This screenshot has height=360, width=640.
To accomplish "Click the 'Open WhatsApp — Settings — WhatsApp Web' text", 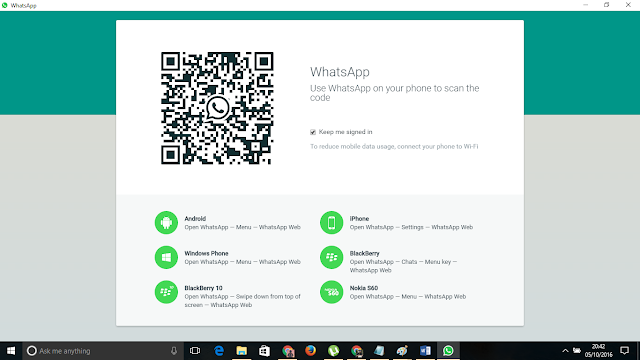I will [411, 227].
